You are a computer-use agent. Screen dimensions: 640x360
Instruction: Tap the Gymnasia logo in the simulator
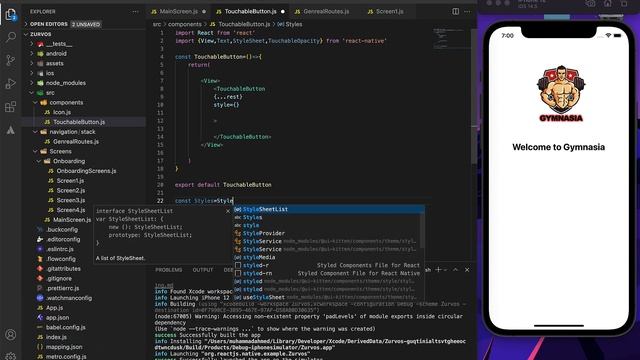[x=561, y=93]
